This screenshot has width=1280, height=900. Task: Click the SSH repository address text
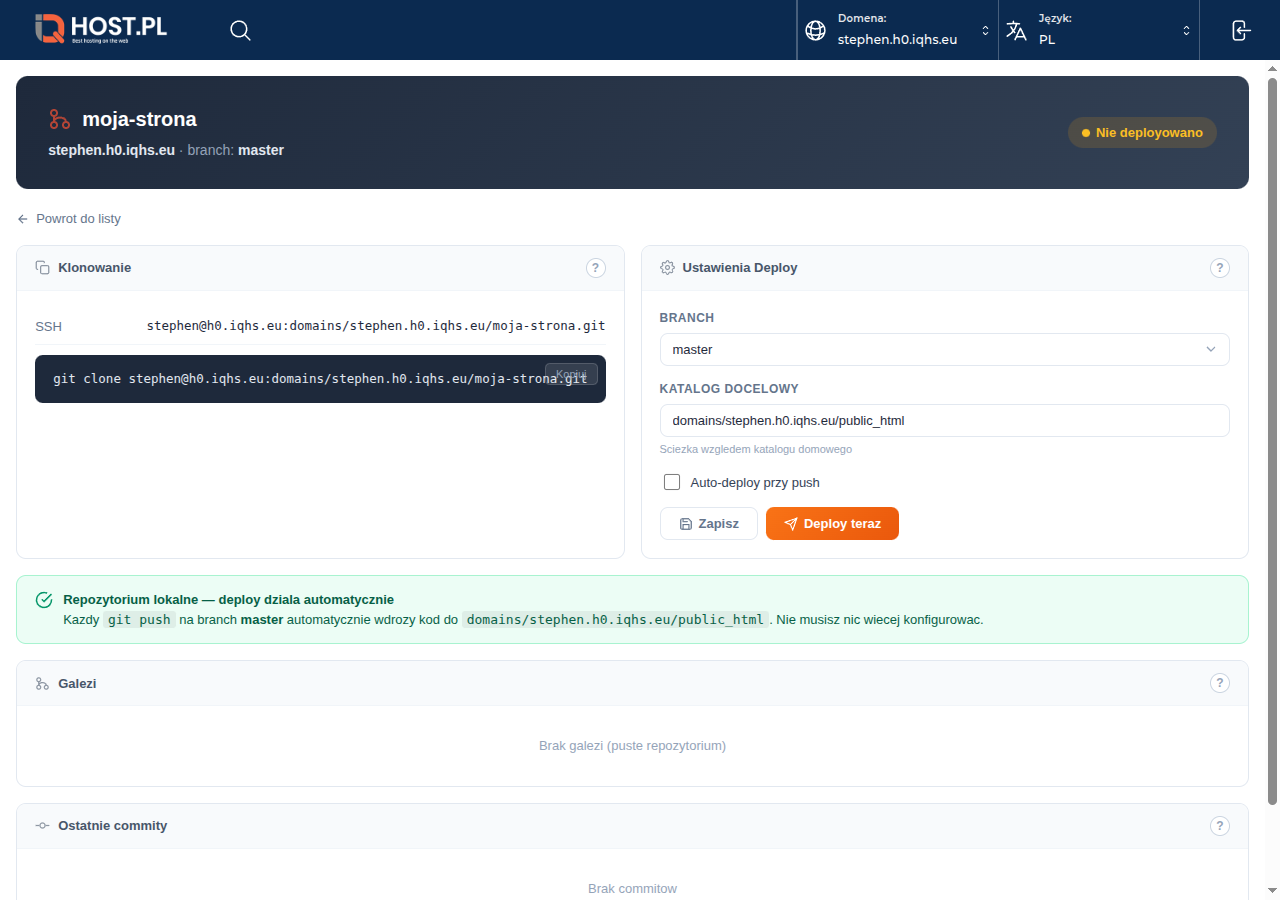coord(376,326)
